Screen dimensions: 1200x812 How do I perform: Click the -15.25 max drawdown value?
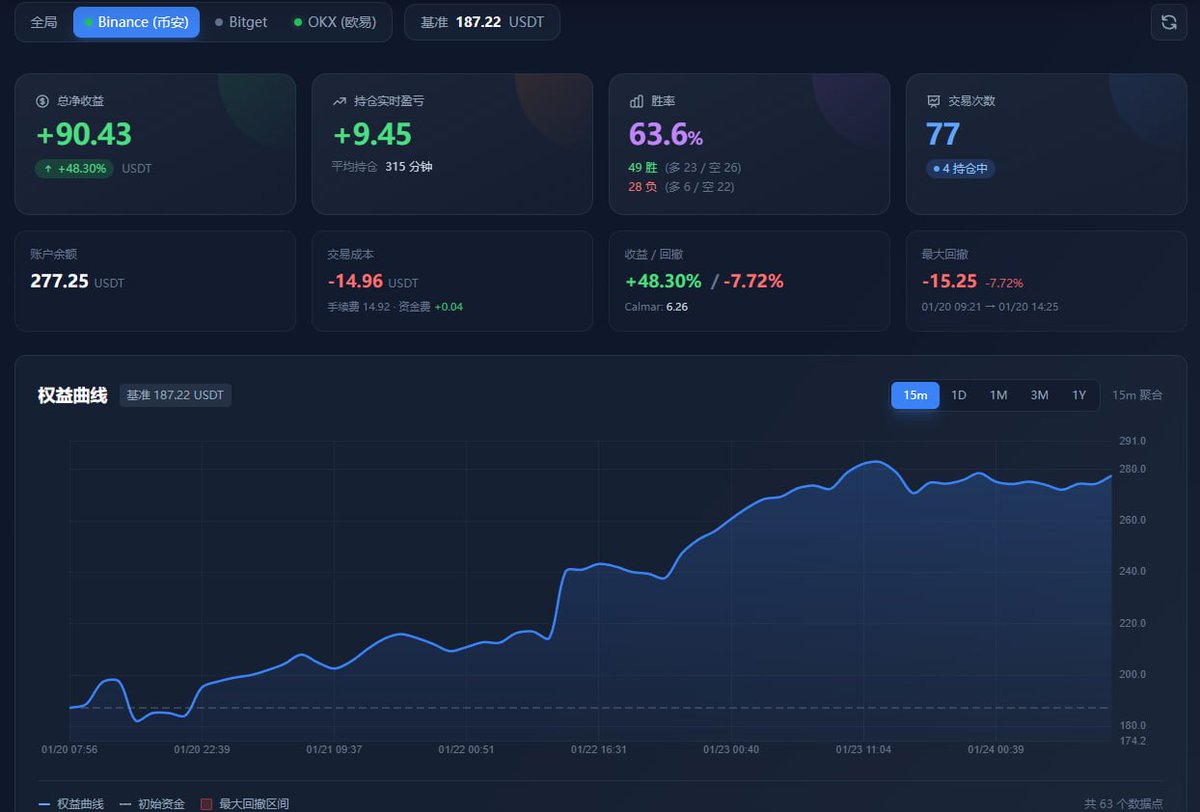[x=950, y=282]
